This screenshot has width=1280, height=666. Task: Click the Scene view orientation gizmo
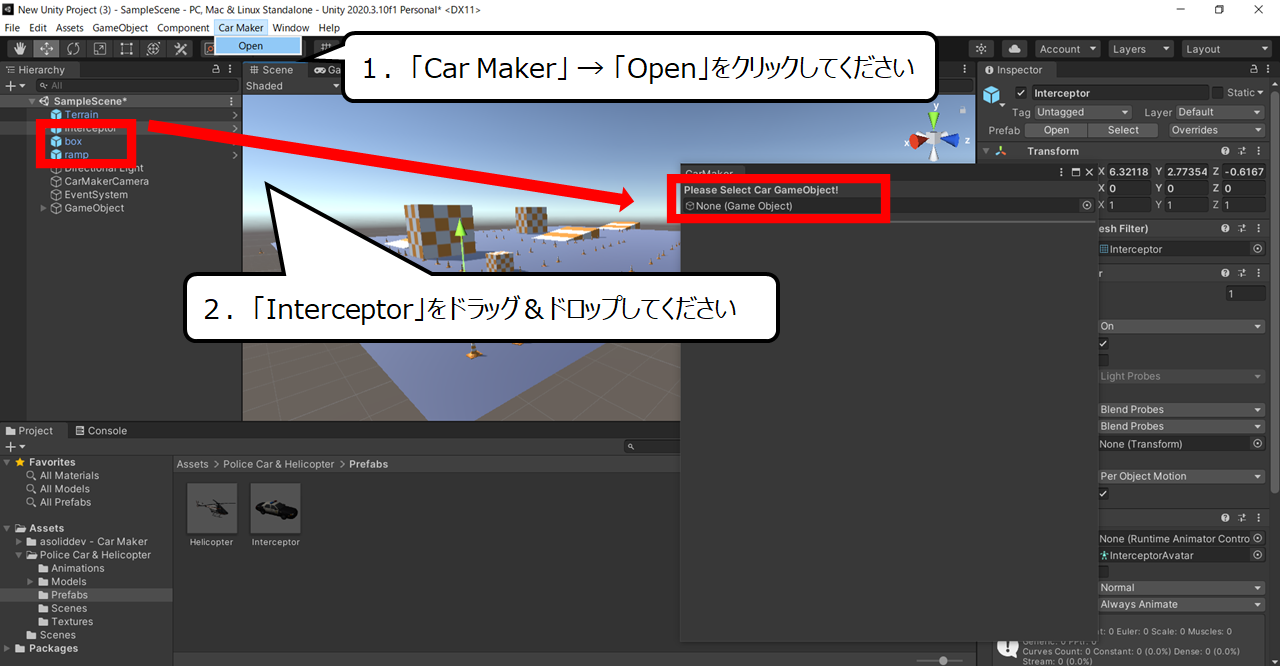[932, 138]
